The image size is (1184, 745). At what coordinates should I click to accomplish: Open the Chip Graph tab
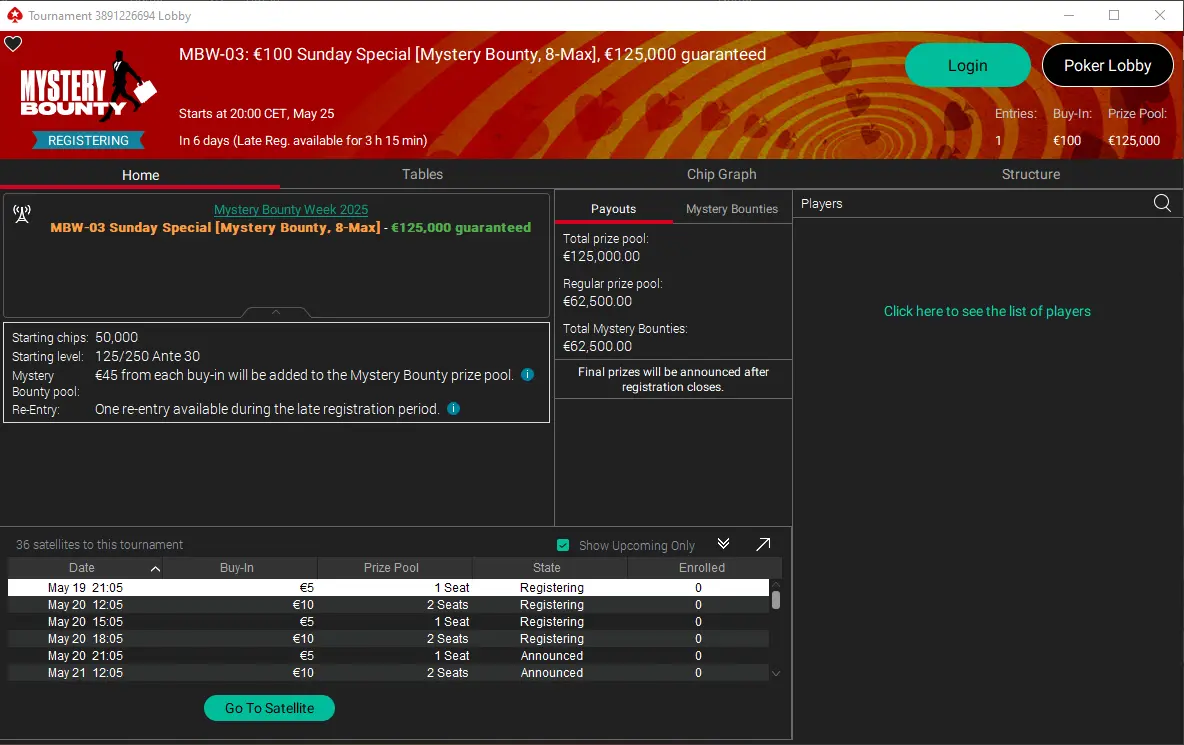[721, 174]
